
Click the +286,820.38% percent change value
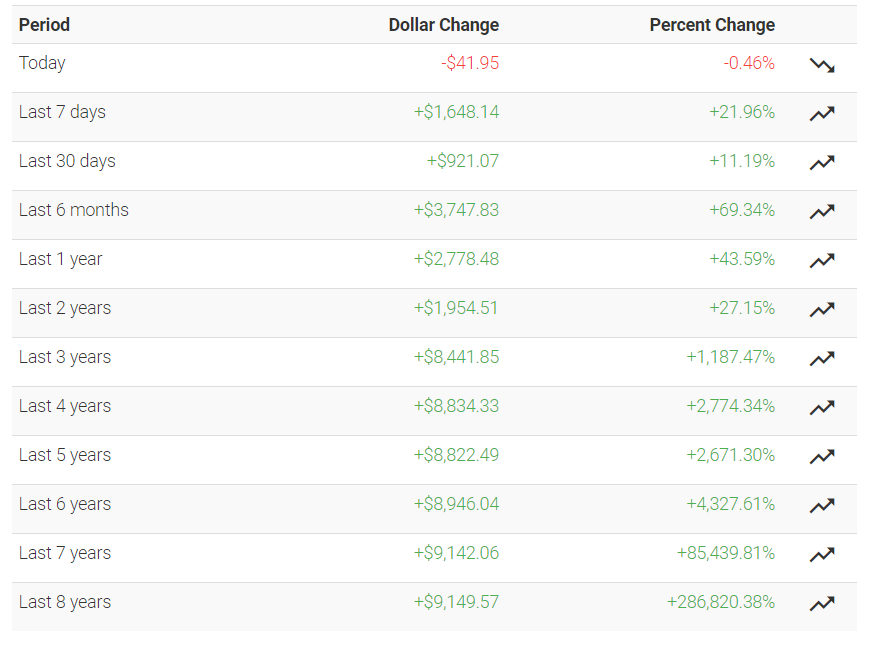[721, 602]
